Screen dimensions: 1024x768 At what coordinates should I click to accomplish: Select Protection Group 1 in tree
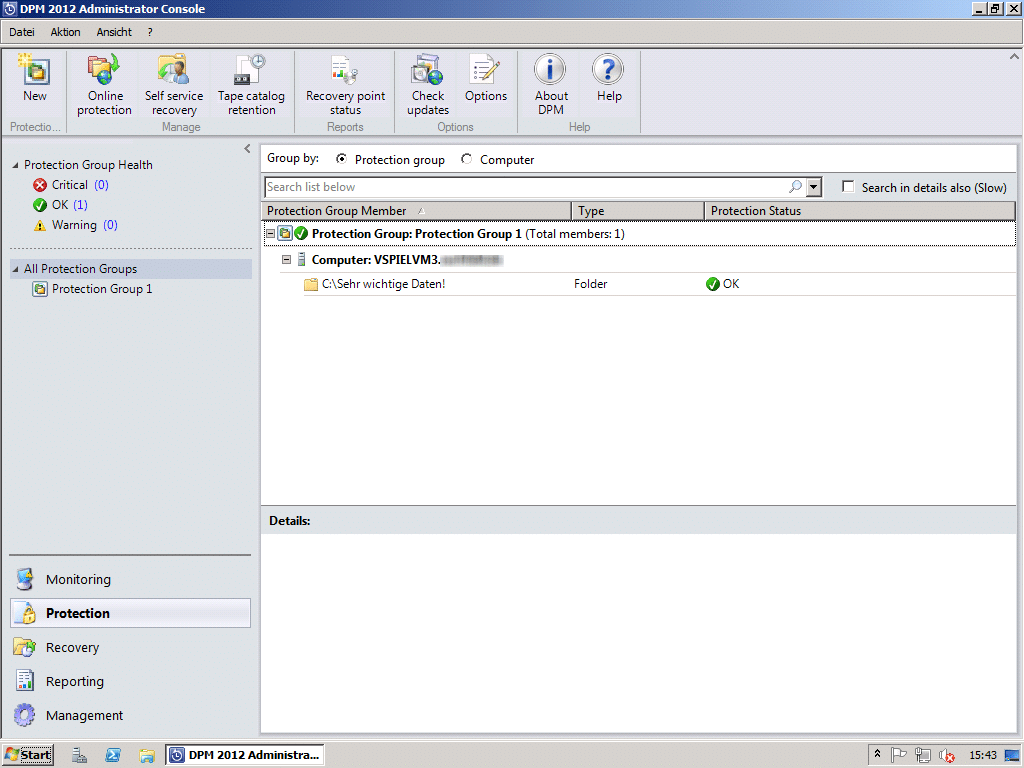click(x=102, y=289)
